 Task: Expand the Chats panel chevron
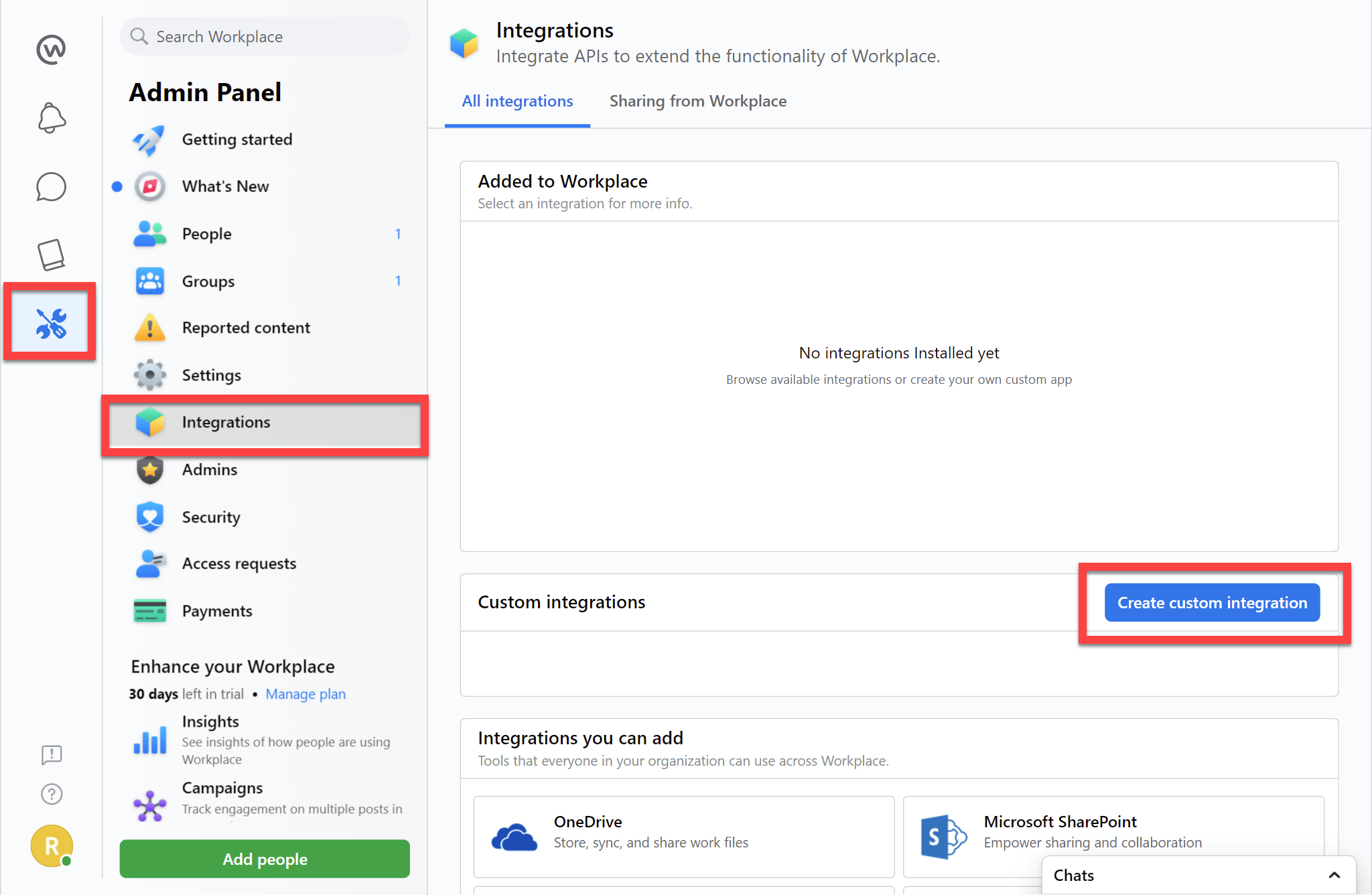click(1334, 875)
